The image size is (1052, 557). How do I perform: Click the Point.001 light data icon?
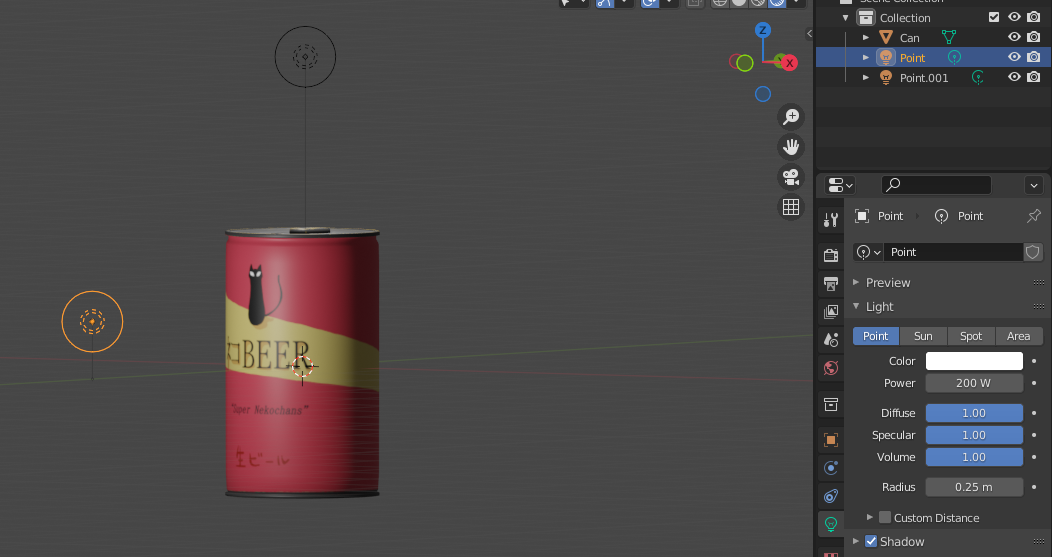[x=978, y=78]
